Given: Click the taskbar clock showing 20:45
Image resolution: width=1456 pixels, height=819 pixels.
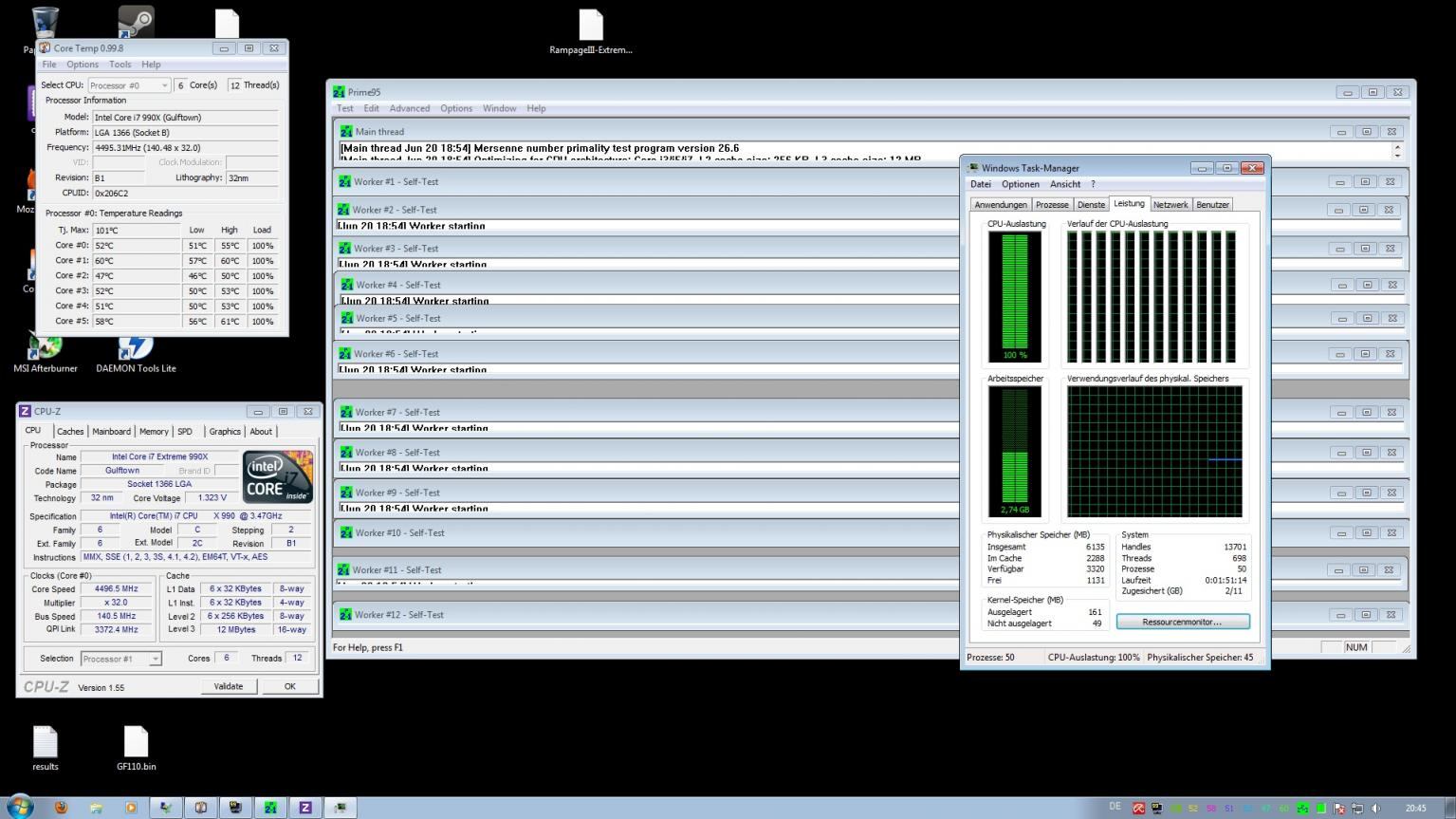Looking at the screenshot, I should click(x=1415, y=809).
